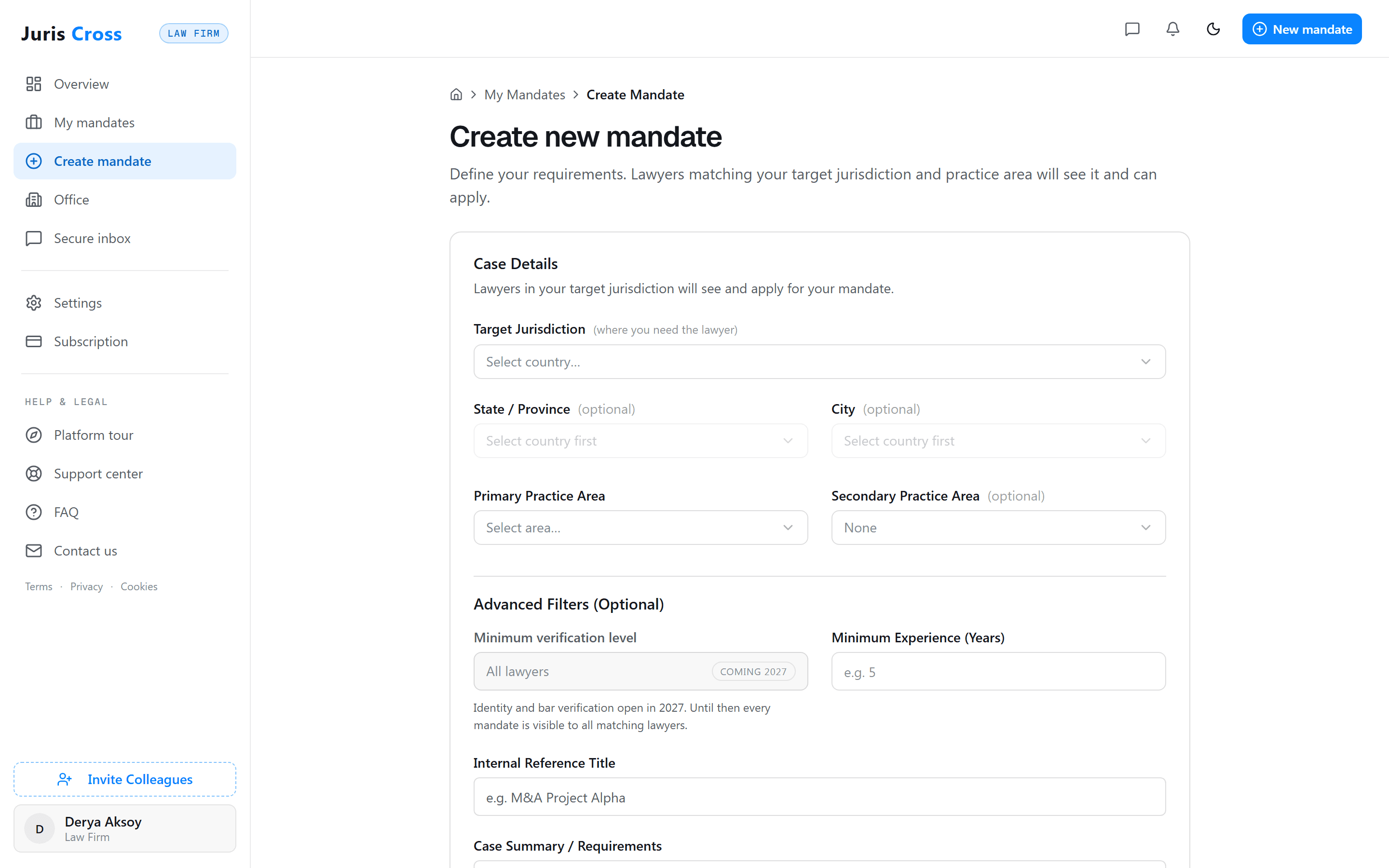Click the Create mandate plus-circle icon
Image resolution: width=1389 pixels, height=868 pixels.
(x=34, y=162)
